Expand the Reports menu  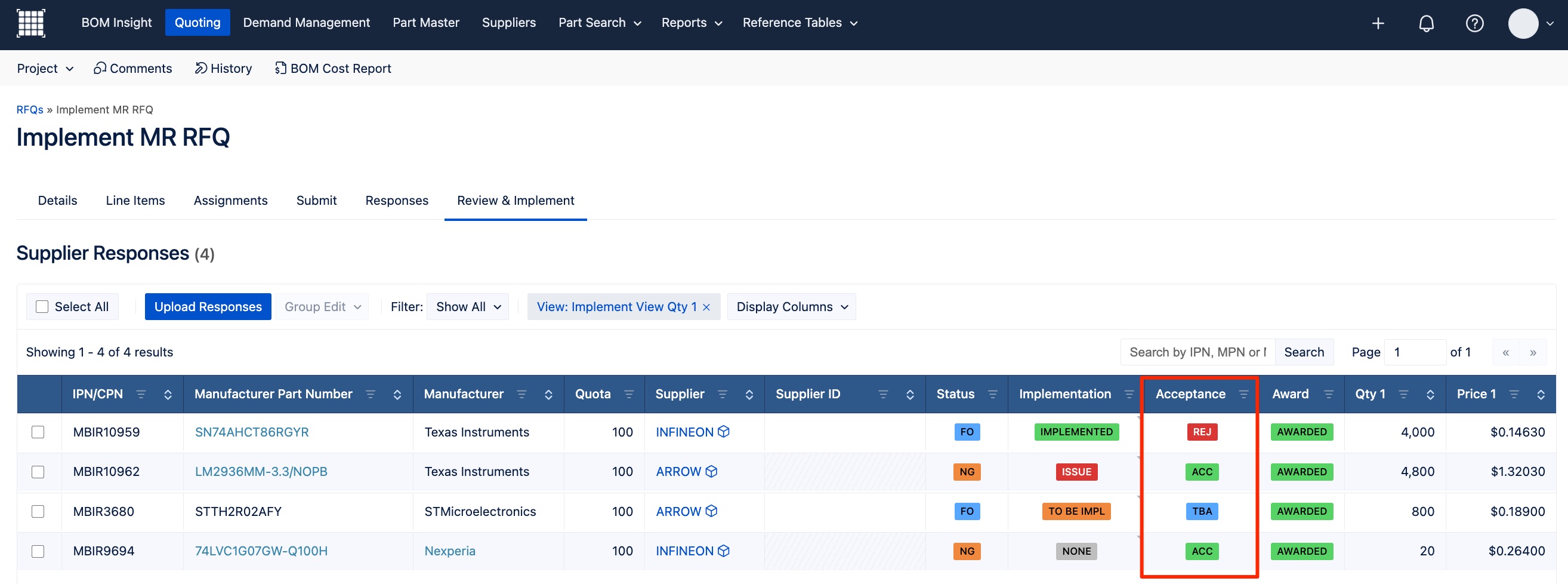(x=692, y=23)
